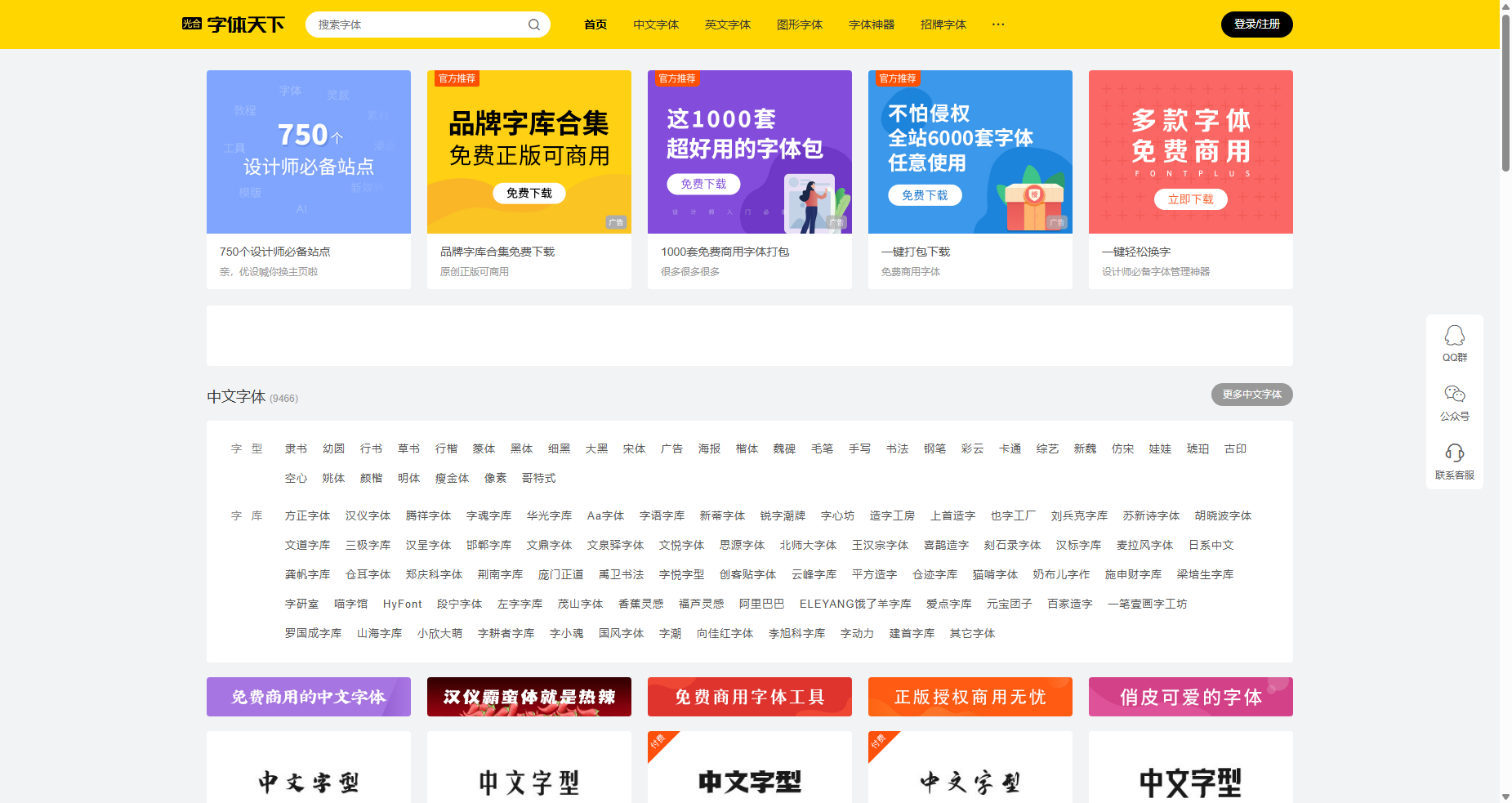Select the 行书 font type
1512x803 pixels.
point(372,448)
